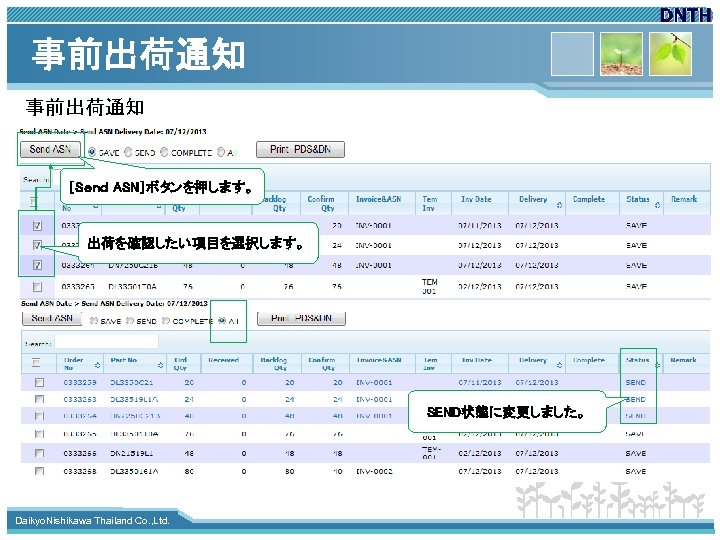Select SAVE radio in upper filter row
The height and width of the screenshot is (540, 720).
92,152
